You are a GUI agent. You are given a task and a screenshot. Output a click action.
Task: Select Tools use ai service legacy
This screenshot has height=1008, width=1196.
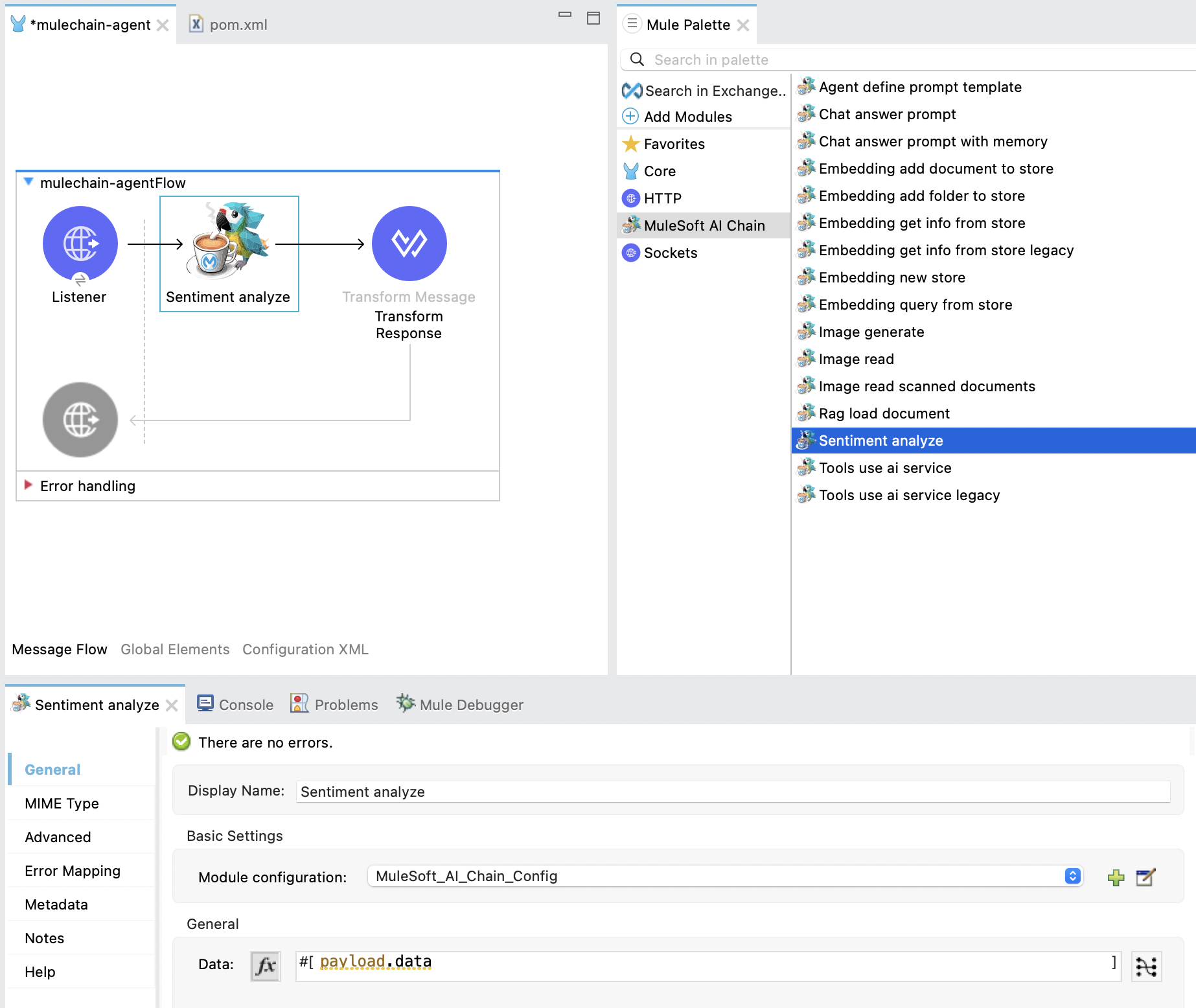point(899,495)
